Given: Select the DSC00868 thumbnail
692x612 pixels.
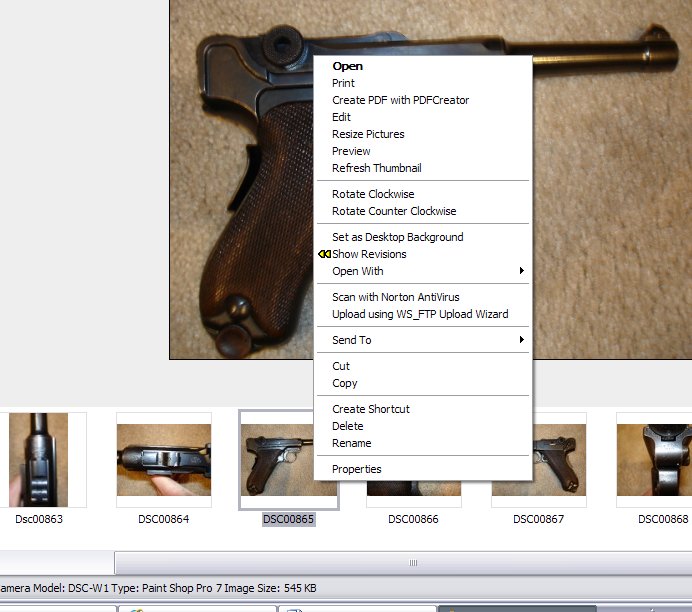Looking at the screenshot, I should coord(654,460).
